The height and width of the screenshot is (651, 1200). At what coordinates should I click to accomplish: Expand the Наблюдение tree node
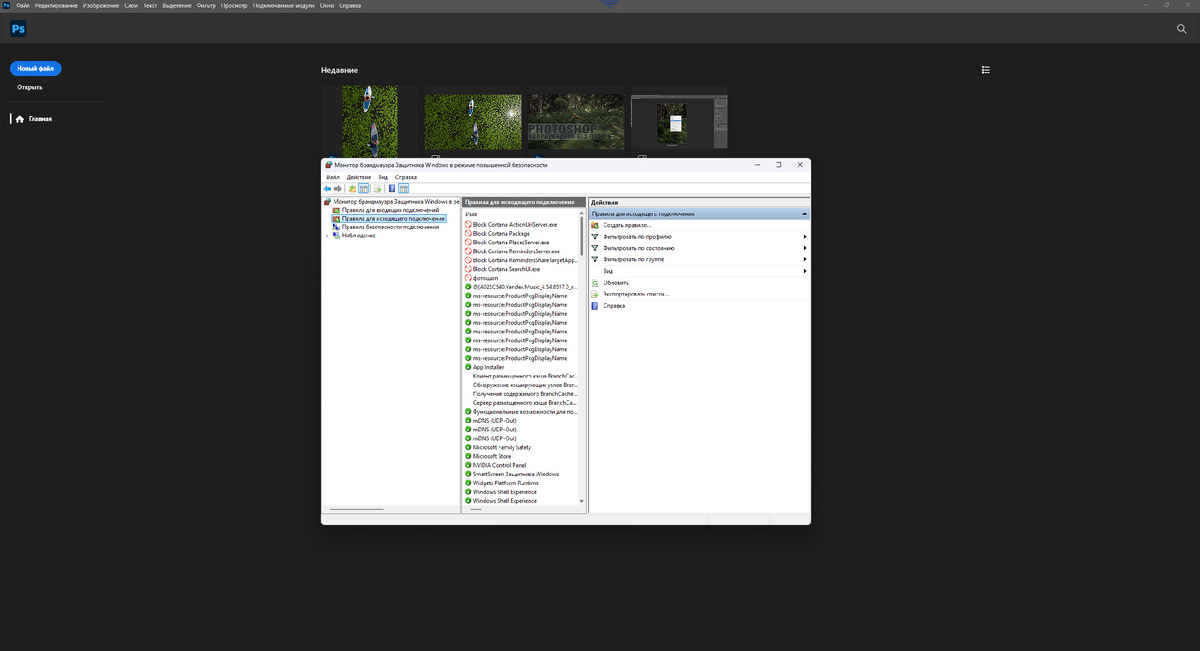326,235
